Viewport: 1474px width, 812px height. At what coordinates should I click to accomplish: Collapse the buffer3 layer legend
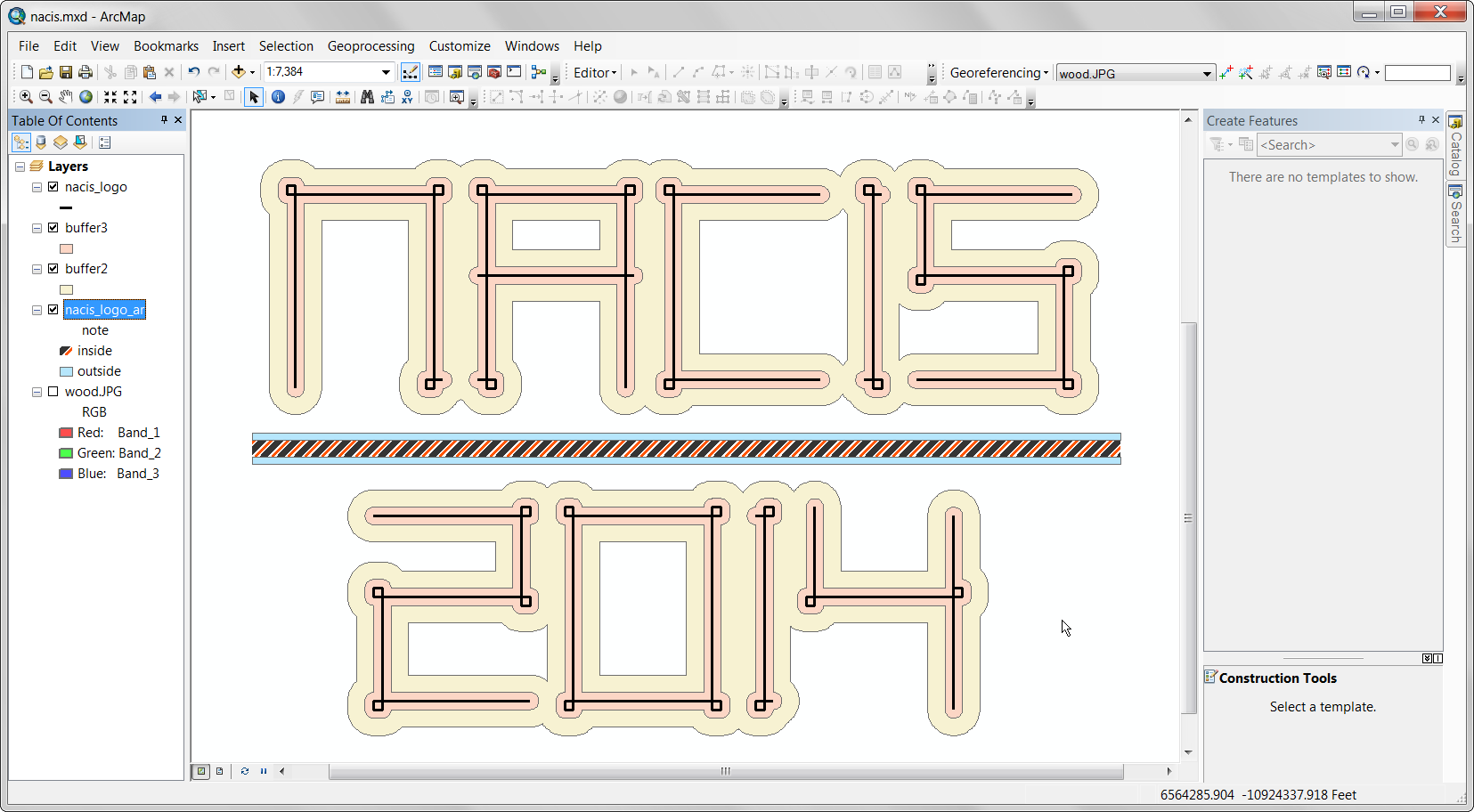point(37,228)
